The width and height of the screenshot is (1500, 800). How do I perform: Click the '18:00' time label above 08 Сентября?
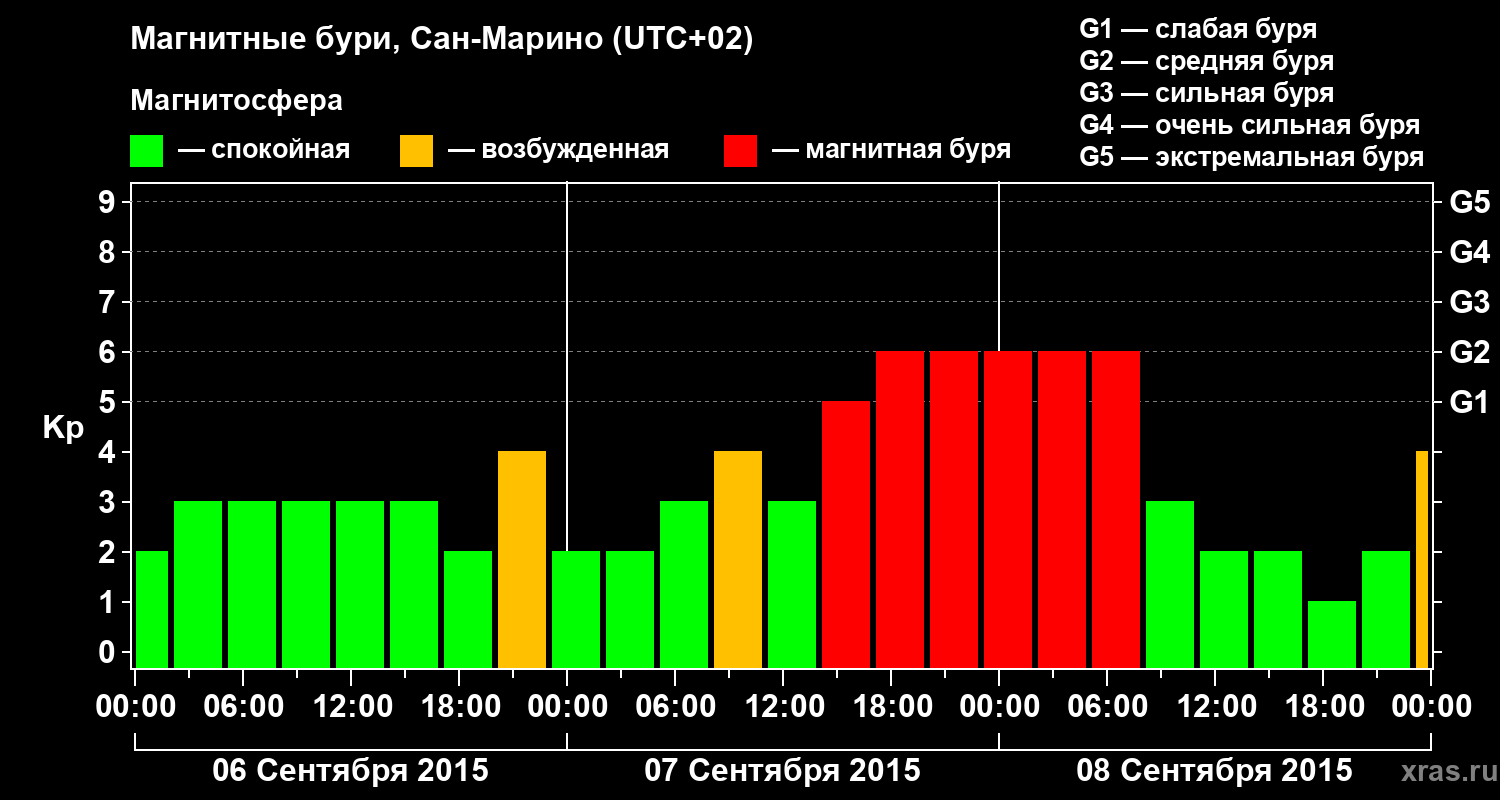tap(1323, 708)
